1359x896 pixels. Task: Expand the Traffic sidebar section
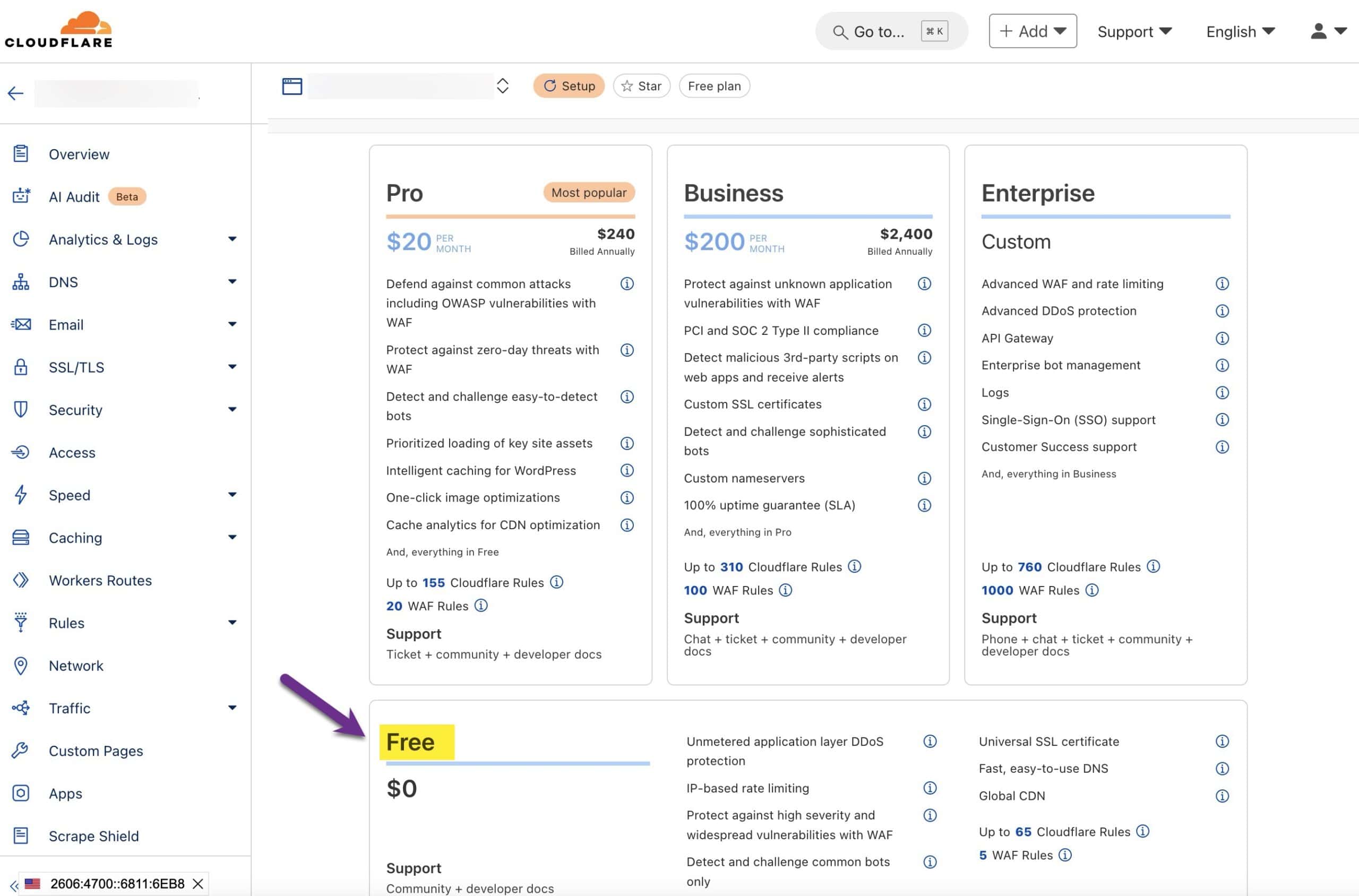(232, 708)
